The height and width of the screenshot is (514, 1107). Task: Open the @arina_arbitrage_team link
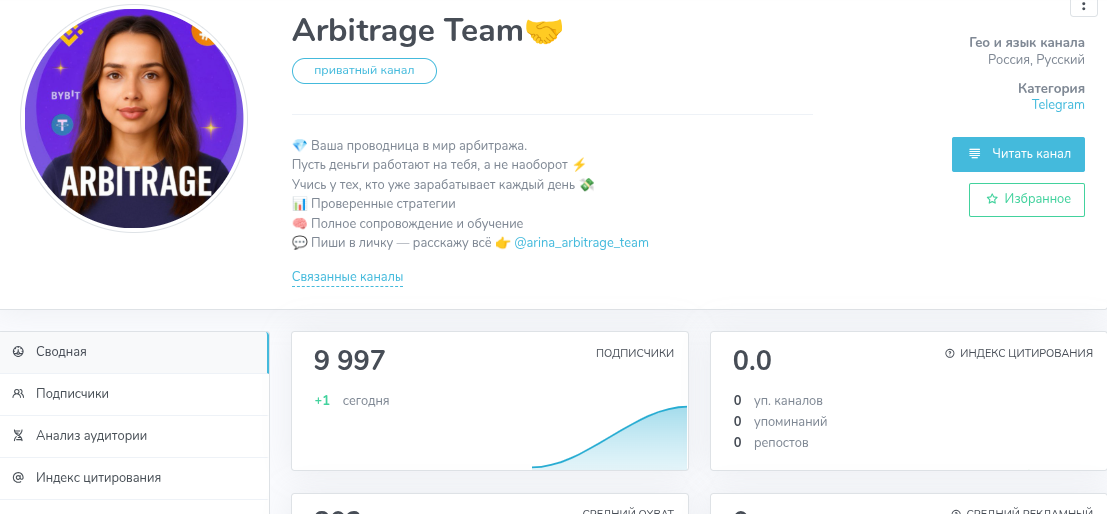pos(581,243)
